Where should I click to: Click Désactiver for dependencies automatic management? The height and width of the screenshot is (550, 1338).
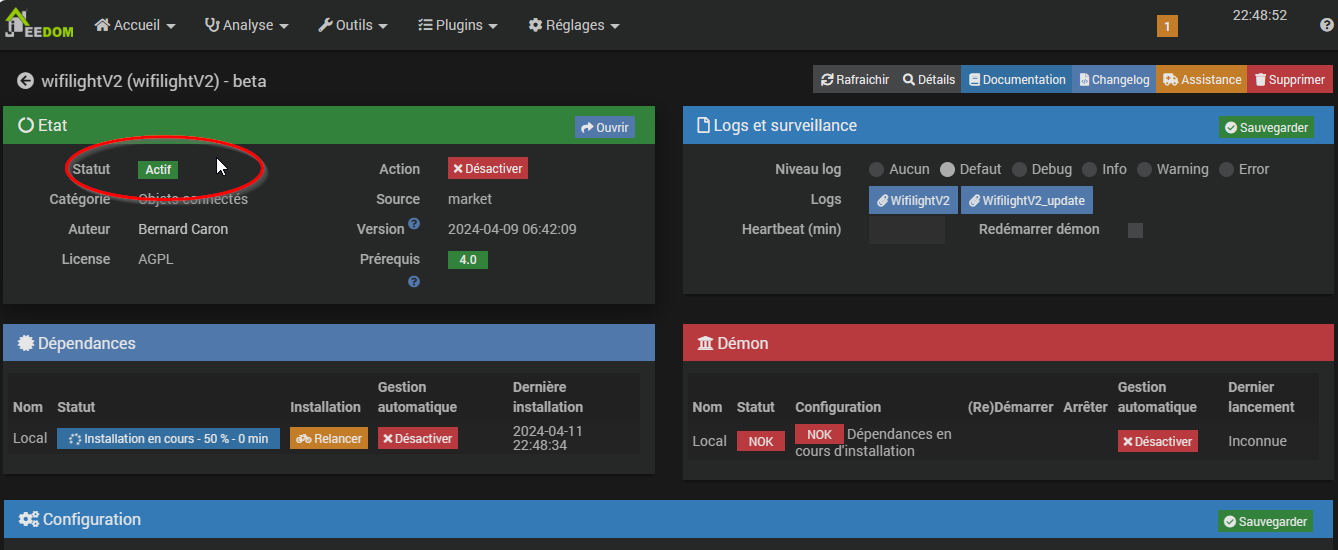click(418, 438)
